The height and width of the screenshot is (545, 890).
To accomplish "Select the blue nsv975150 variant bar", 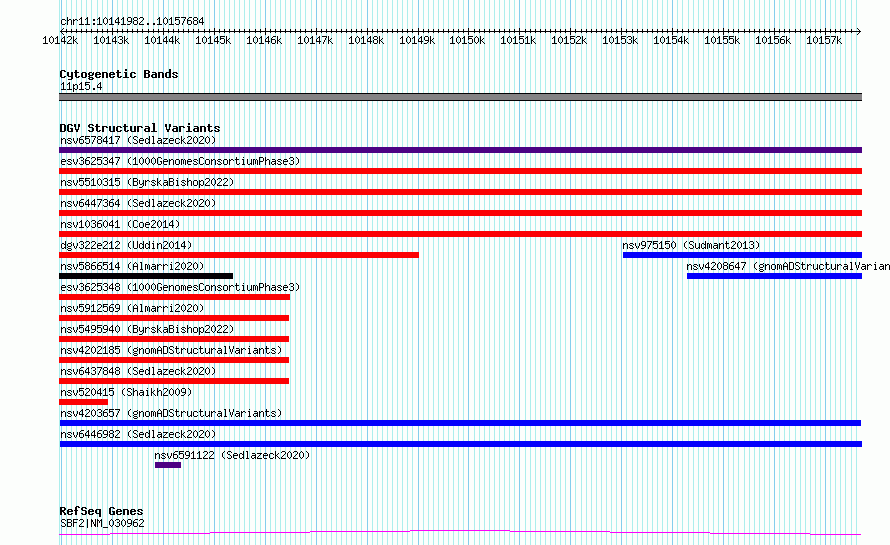I will 742,255.
